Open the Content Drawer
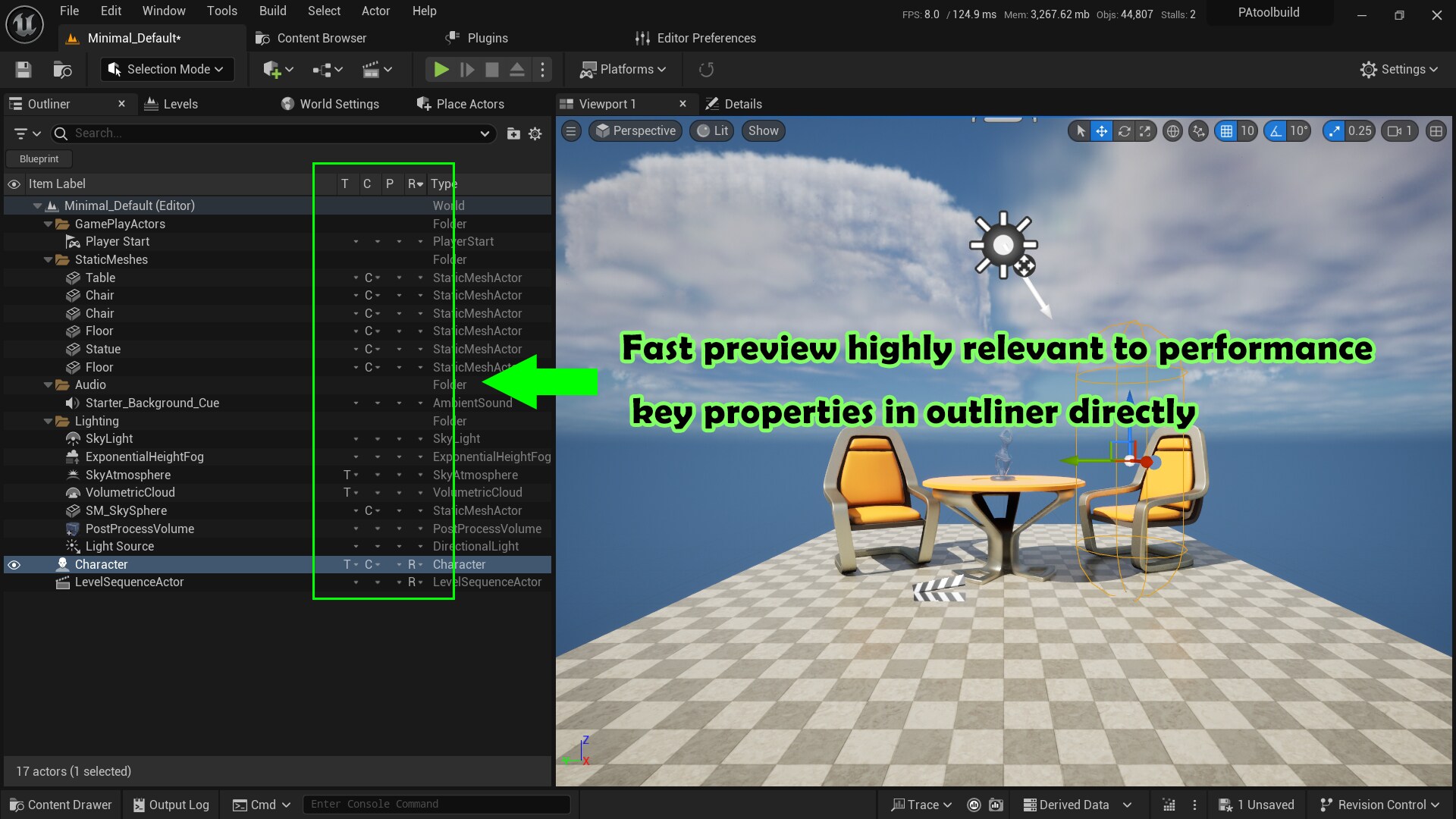The width and height of the screenshot is (1456, 819). click(x=60, y=804)
